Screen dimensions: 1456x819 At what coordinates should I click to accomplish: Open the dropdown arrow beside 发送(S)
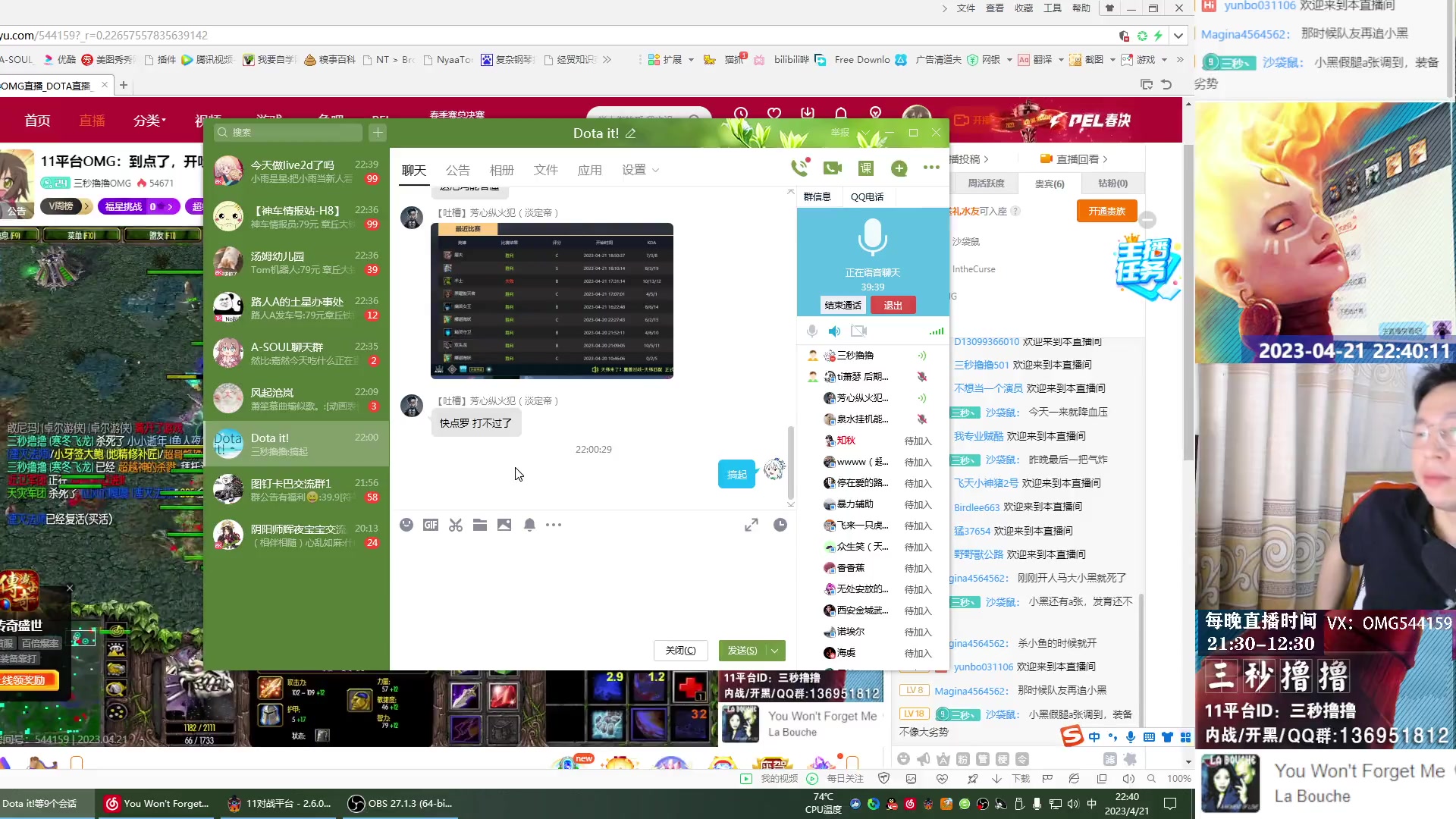click(775, 651)
